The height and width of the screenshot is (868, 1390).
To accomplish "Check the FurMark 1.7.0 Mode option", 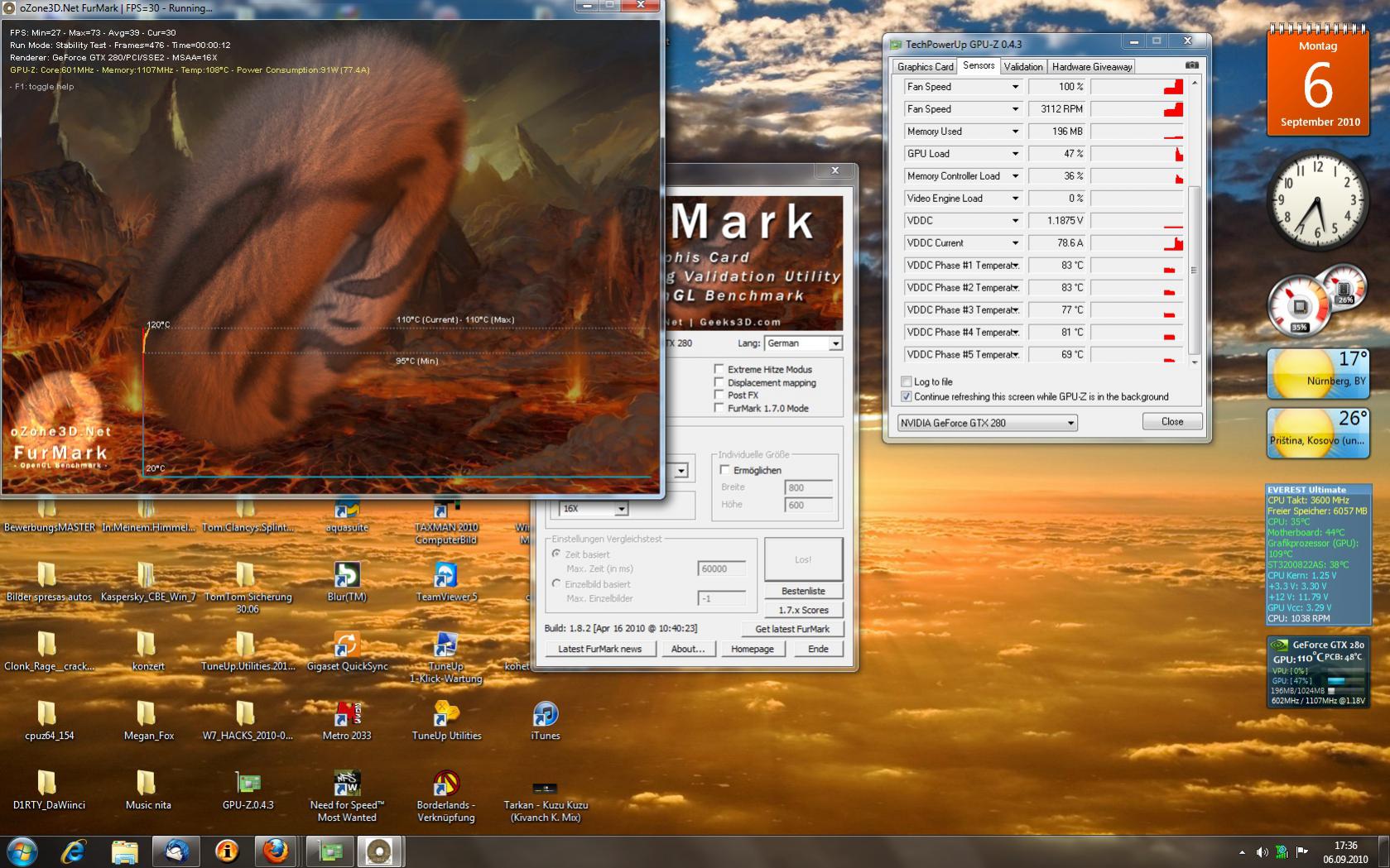I will pos(719,408).
